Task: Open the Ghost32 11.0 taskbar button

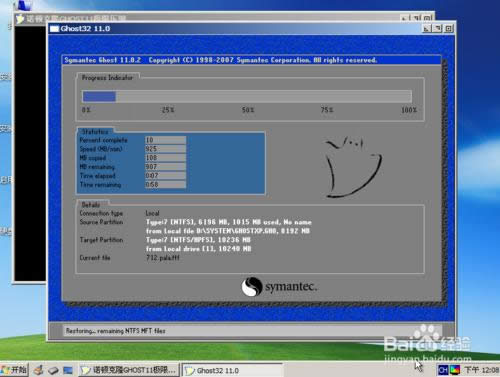Action: click(232, 370)
